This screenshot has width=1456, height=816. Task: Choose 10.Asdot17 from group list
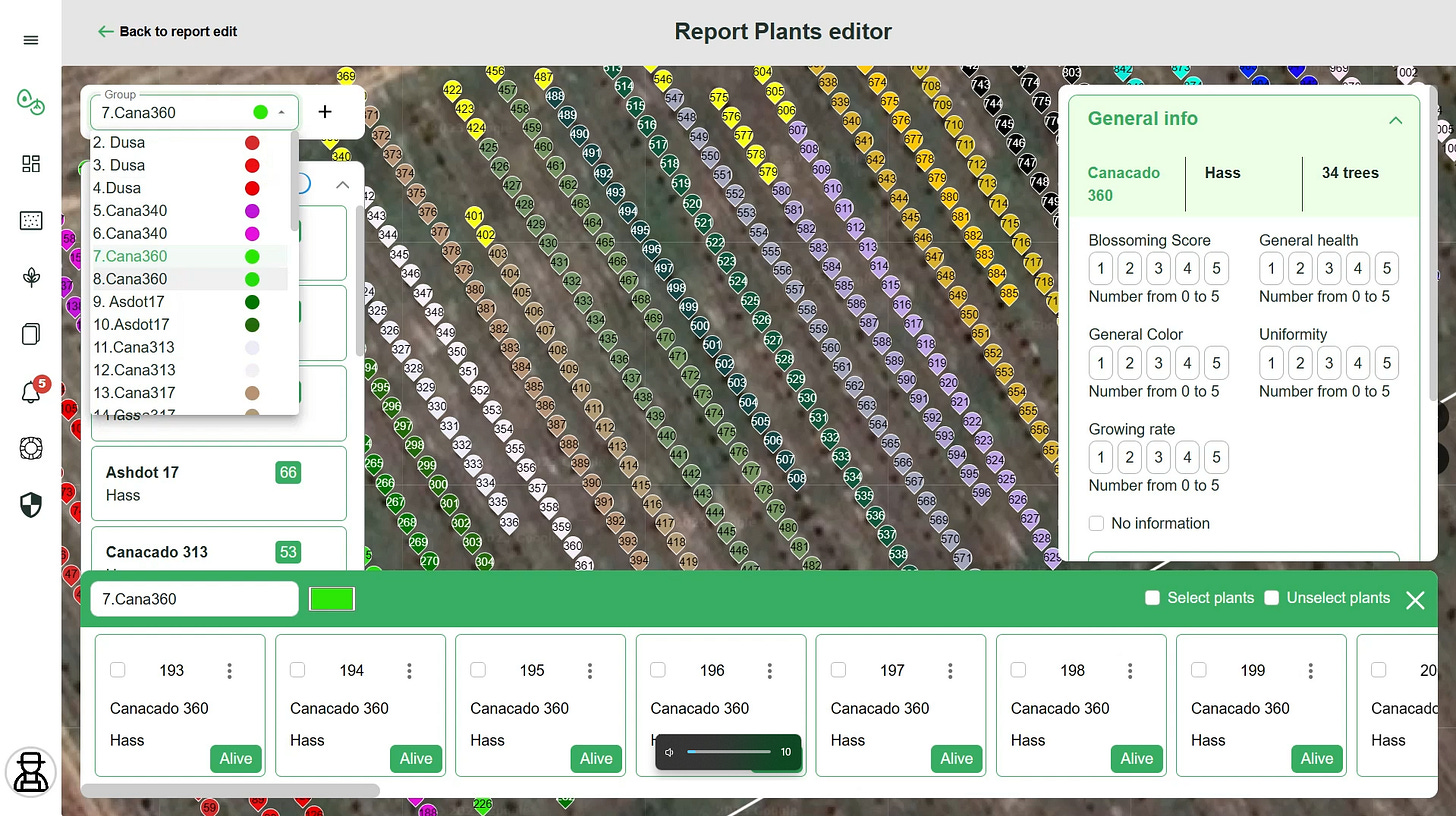click(190, 325)
